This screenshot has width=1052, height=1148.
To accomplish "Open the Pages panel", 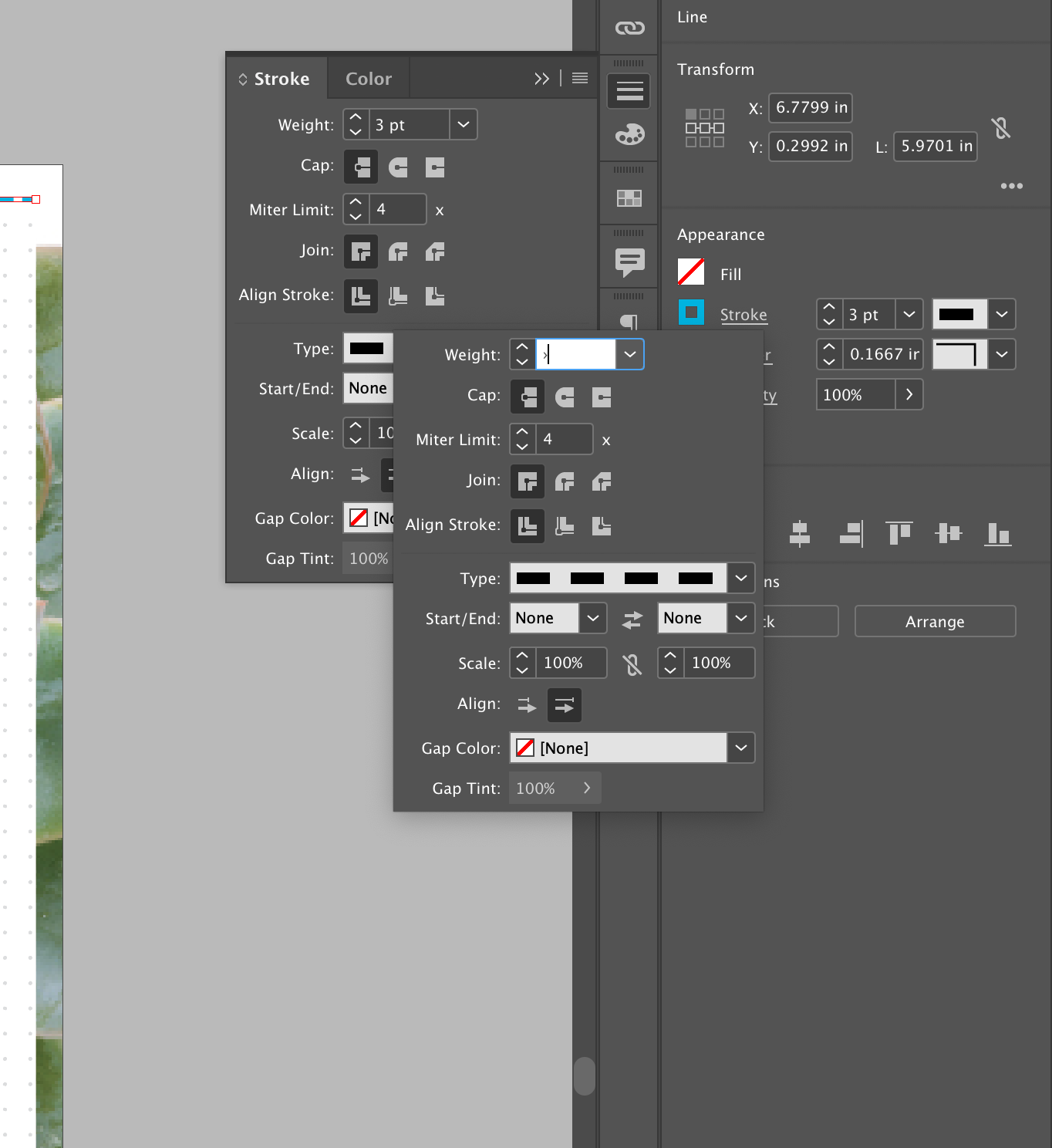I will [x=629, y=198].
